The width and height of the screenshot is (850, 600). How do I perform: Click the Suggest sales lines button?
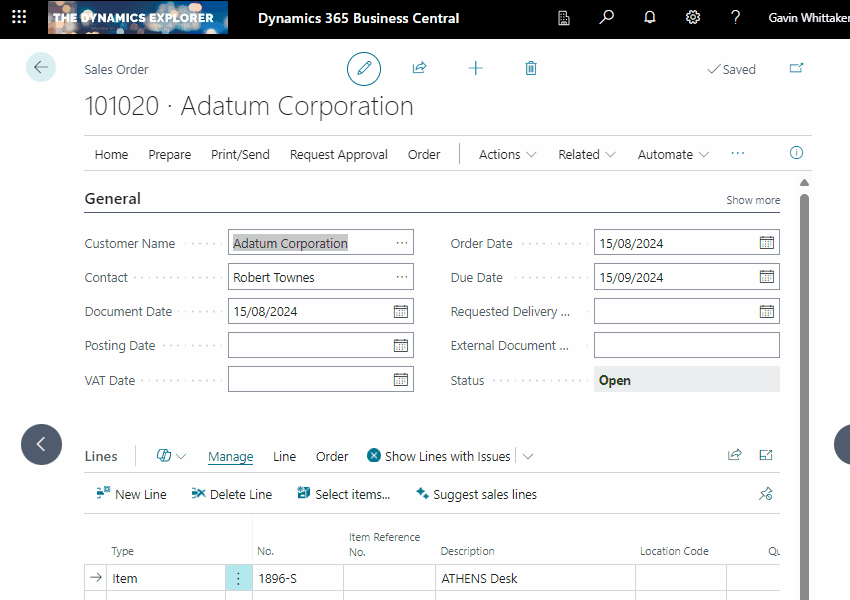pos(476,494)
